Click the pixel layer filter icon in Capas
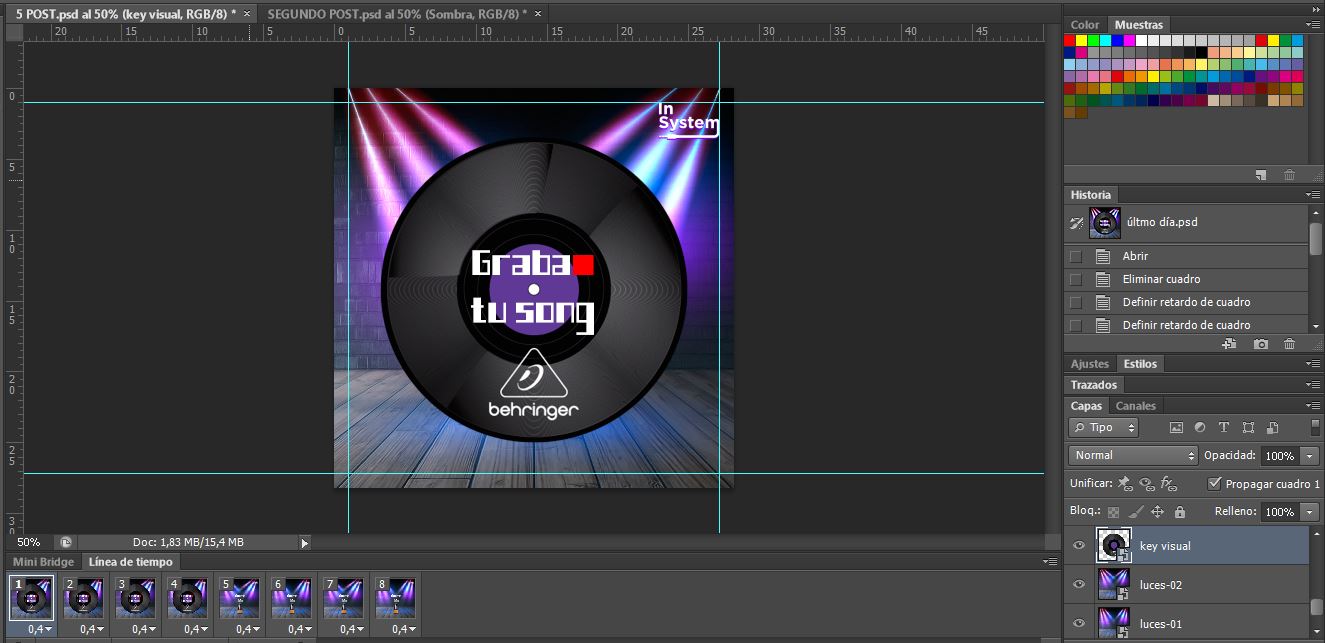 (1176, 427)
